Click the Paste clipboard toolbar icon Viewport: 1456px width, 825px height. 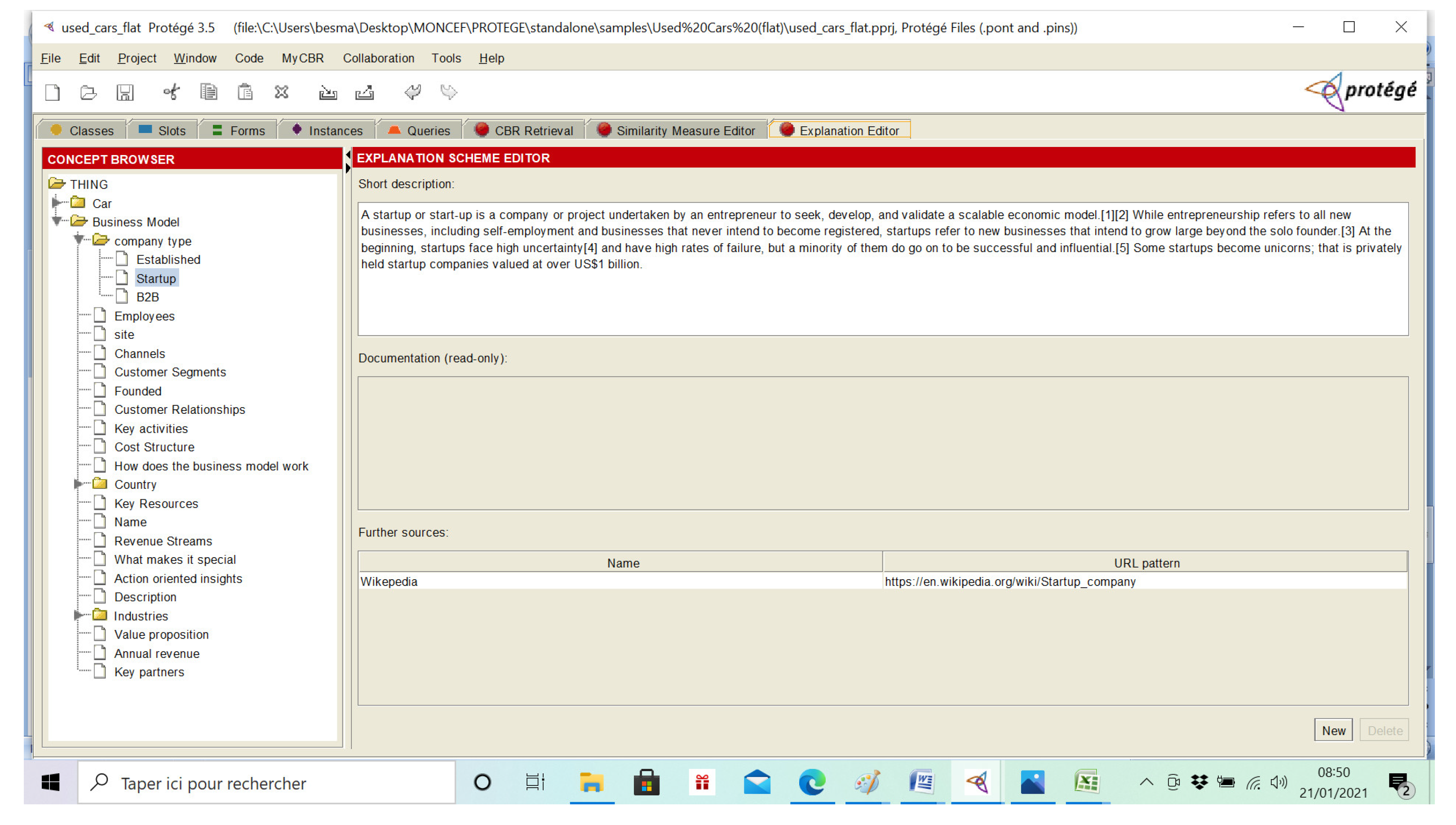(245, 93)
